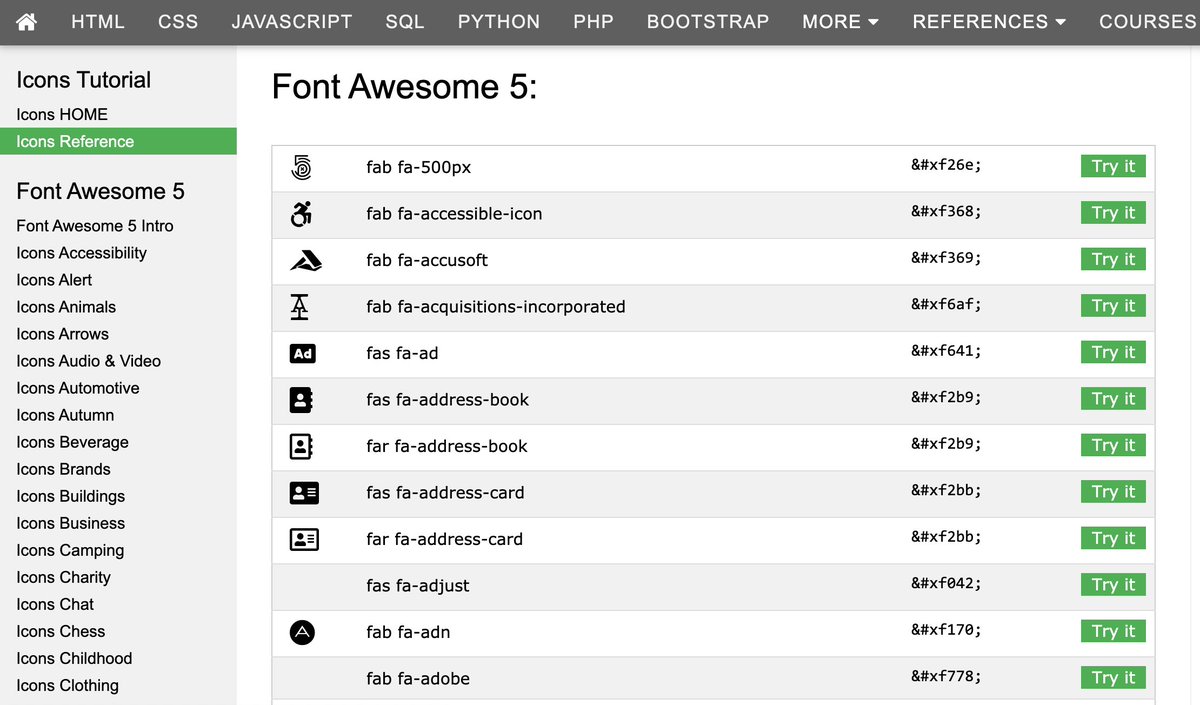The height and width of the screenshot is (705, 1200).
Task: Open the REFERENCES dropdown menu
Action: (x=989, y=21)
